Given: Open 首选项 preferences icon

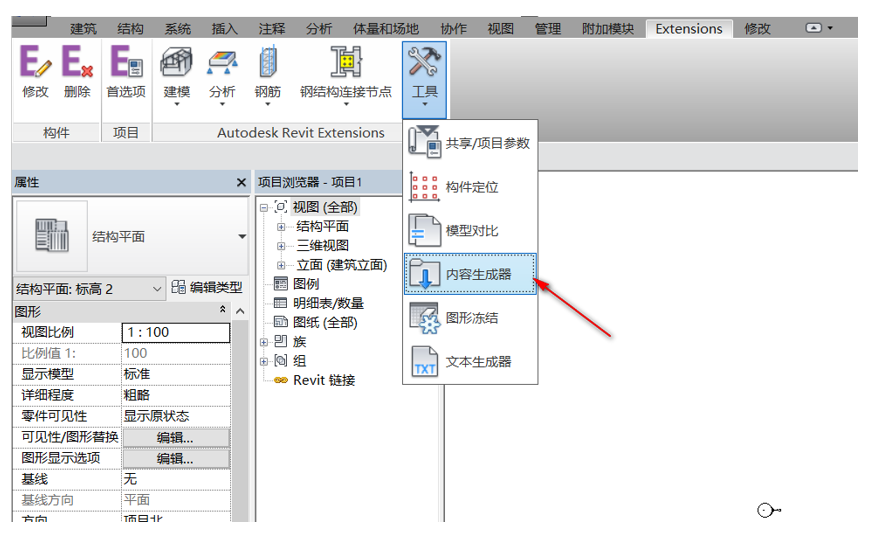Looking at the screenshot, I should 126,72.
